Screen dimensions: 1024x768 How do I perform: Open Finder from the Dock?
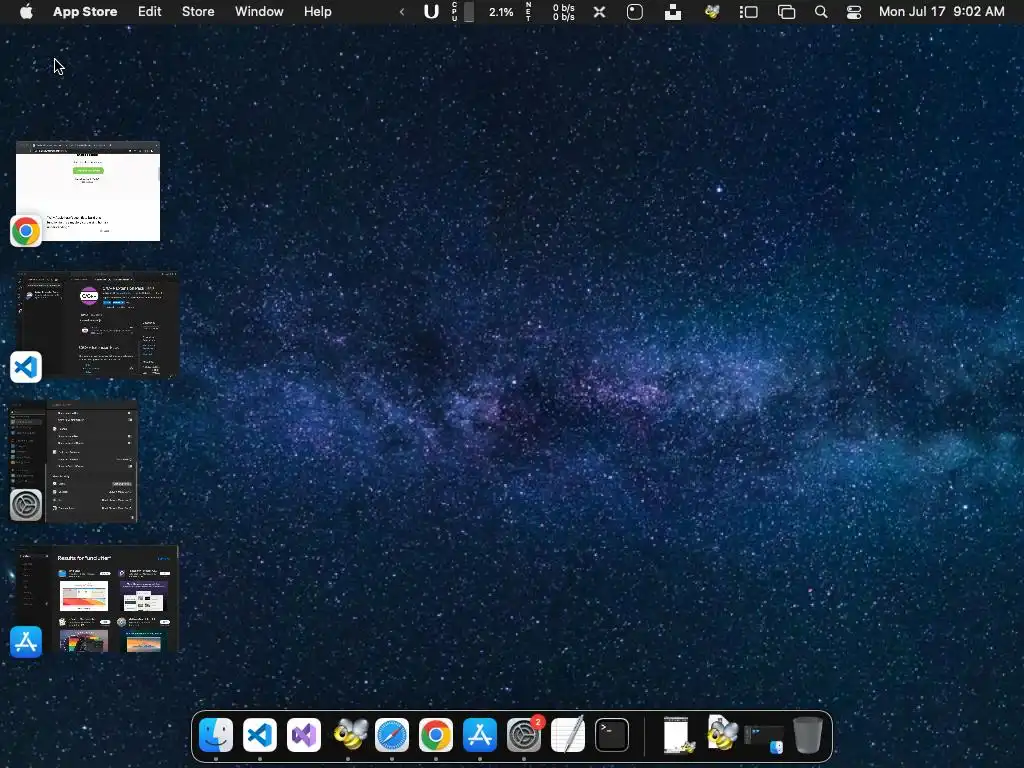click(x=216, y=735)
